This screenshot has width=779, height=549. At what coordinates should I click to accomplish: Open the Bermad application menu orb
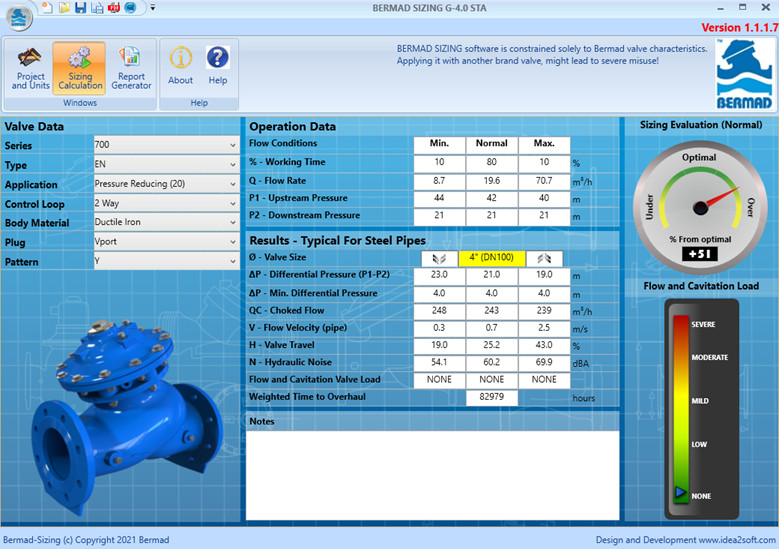(19, 16)
